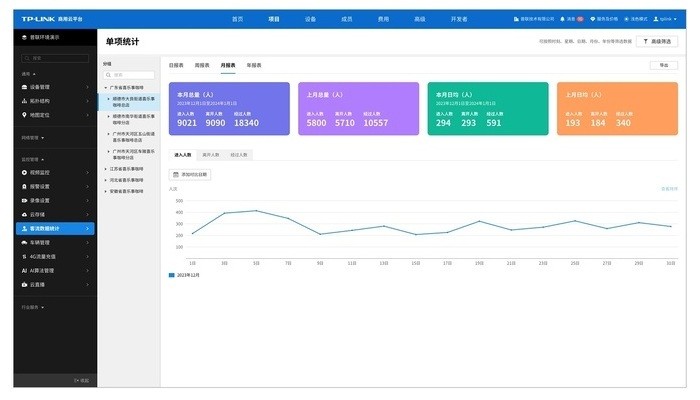Click the 设备管理 sidebar icon
The width and height of the screenshot is (700, 400).
[23, 87]
